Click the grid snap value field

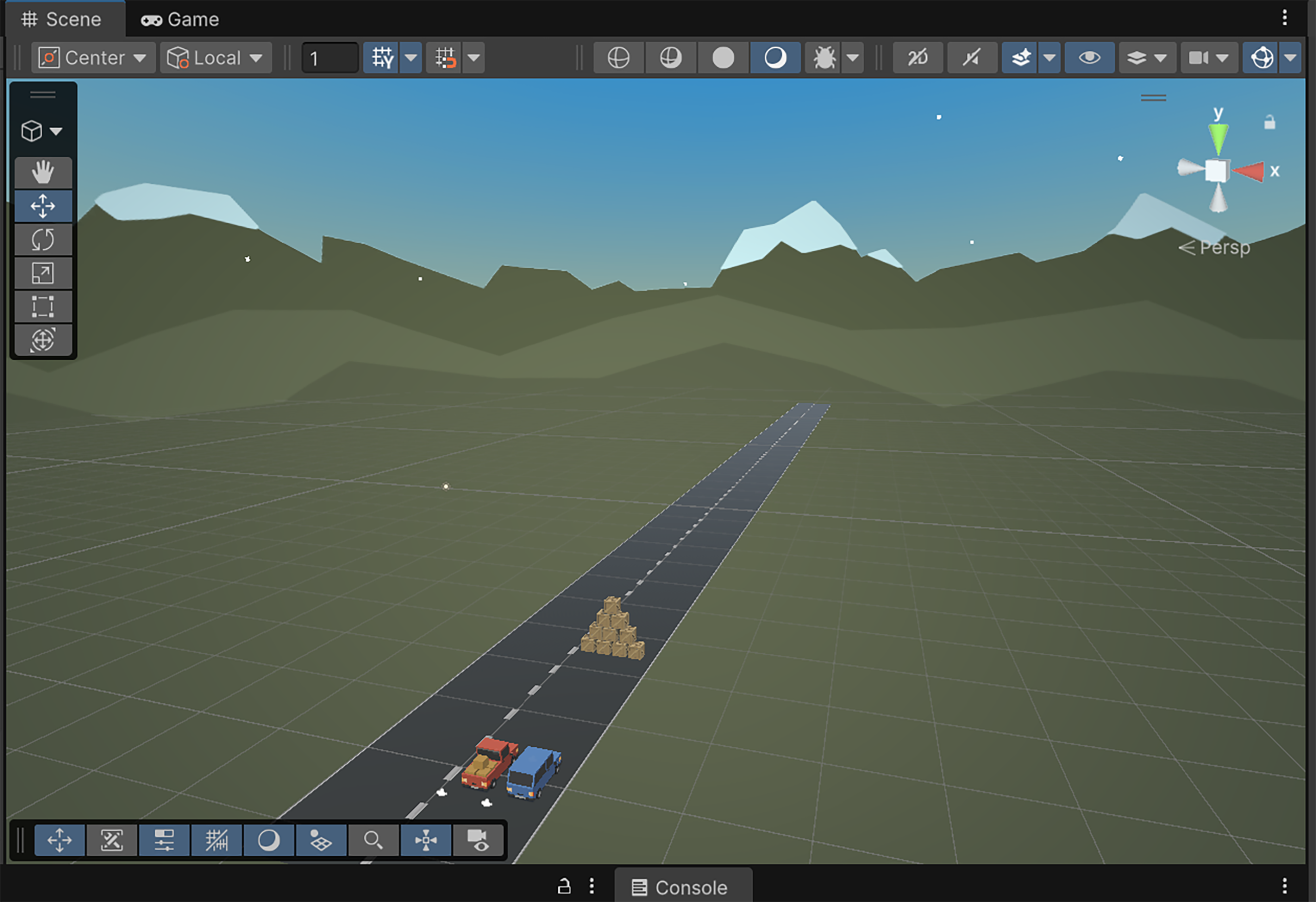330,58
